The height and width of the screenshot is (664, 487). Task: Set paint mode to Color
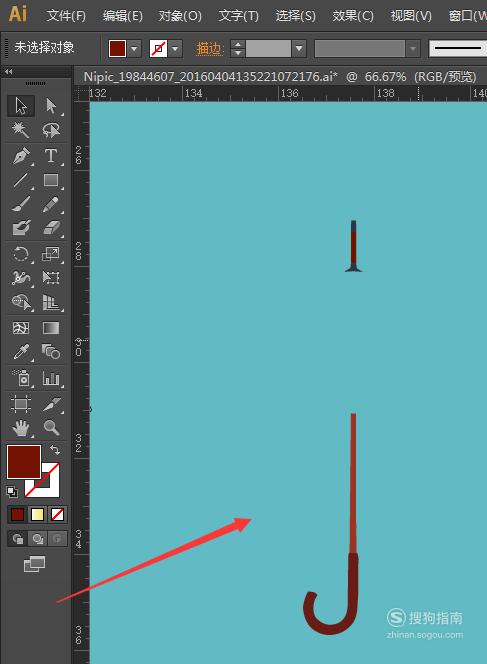17,514
